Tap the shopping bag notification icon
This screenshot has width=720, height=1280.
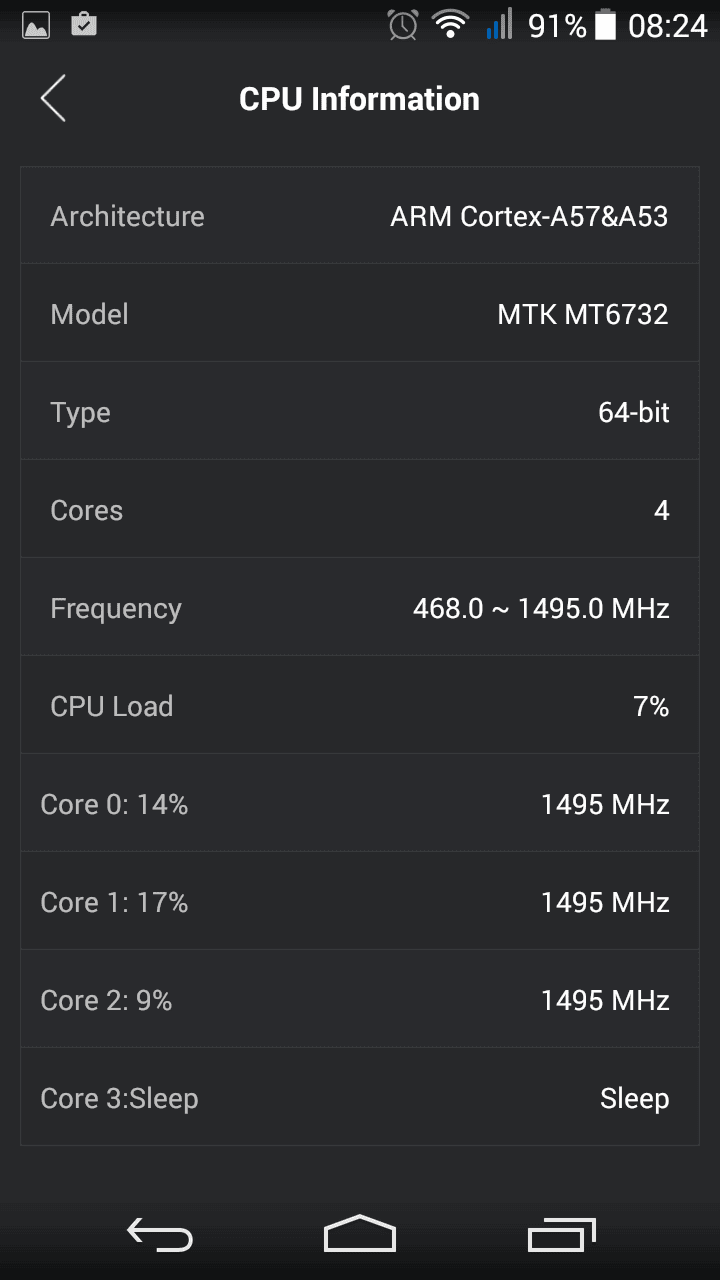coord(84,24)
